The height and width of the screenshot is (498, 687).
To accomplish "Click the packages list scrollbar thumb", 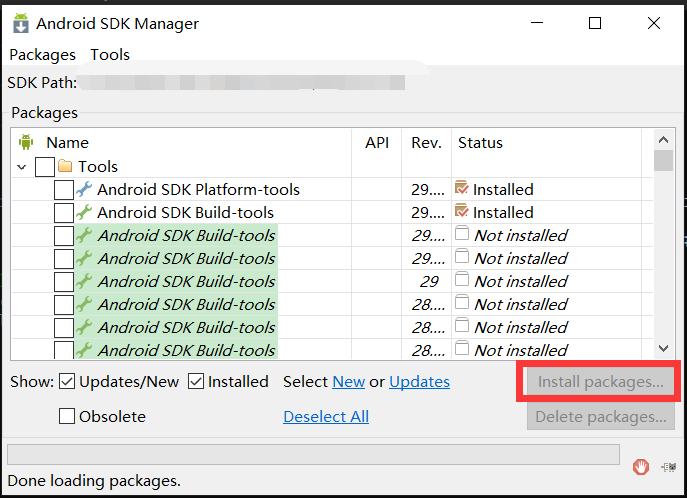I will click(x=663, y=160).
